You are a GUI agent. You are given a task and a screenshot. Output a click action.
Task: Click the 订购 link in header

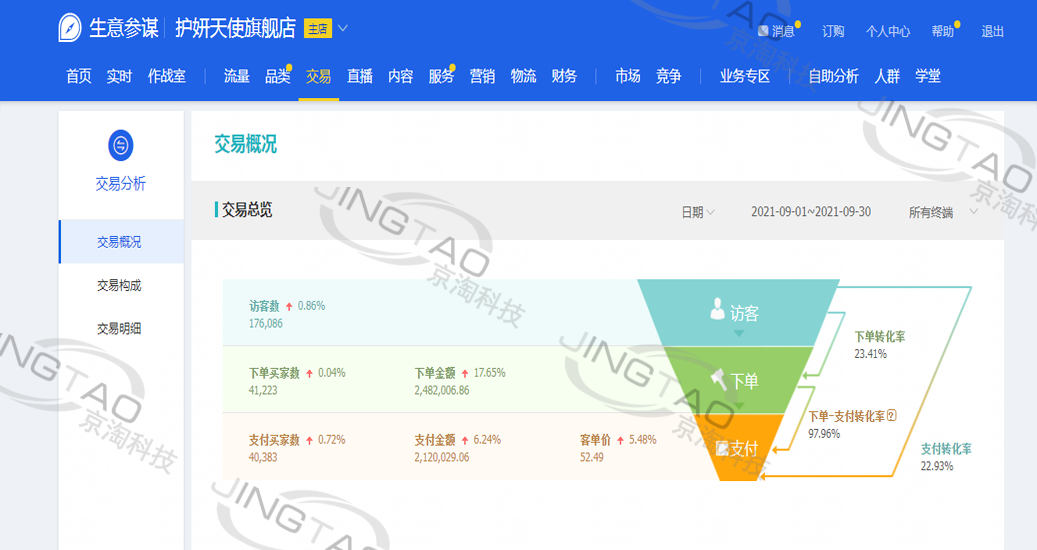(833, 31)
